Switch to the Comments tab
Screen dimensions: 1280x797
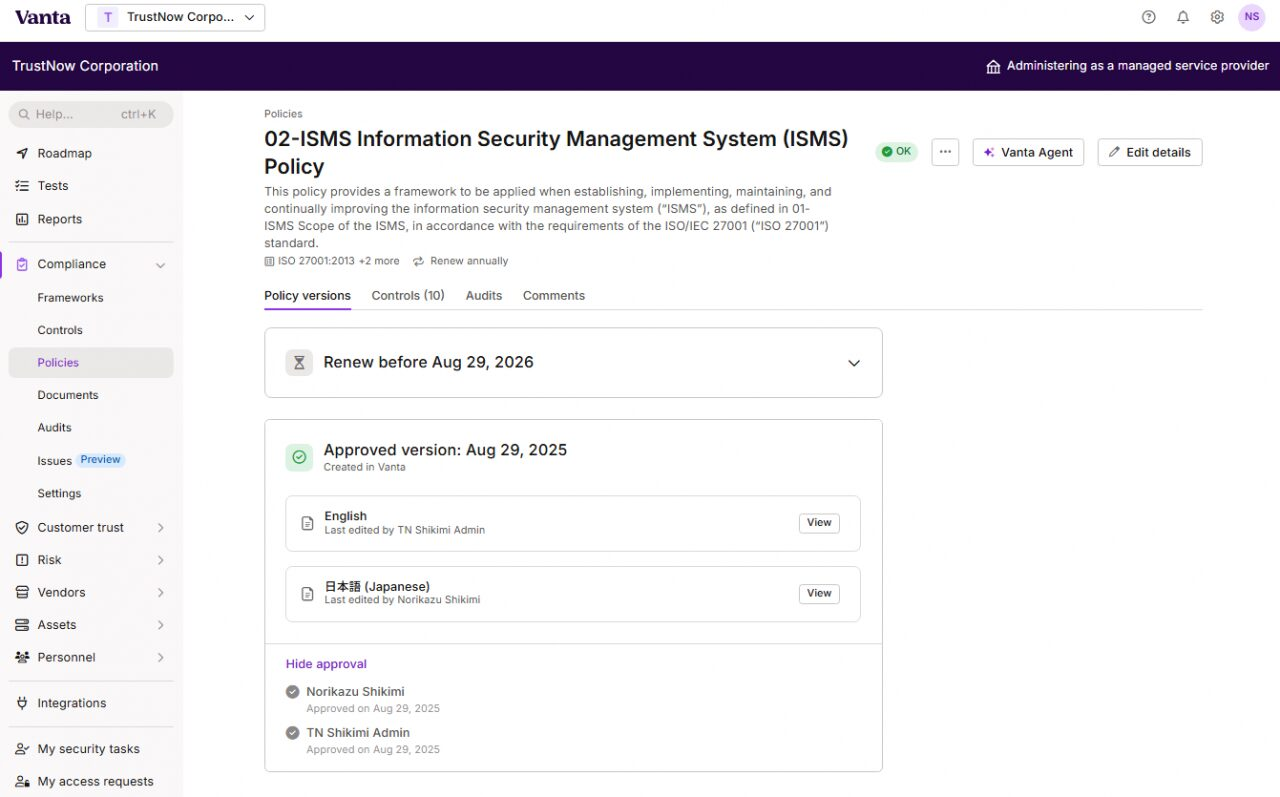point(553,296)
